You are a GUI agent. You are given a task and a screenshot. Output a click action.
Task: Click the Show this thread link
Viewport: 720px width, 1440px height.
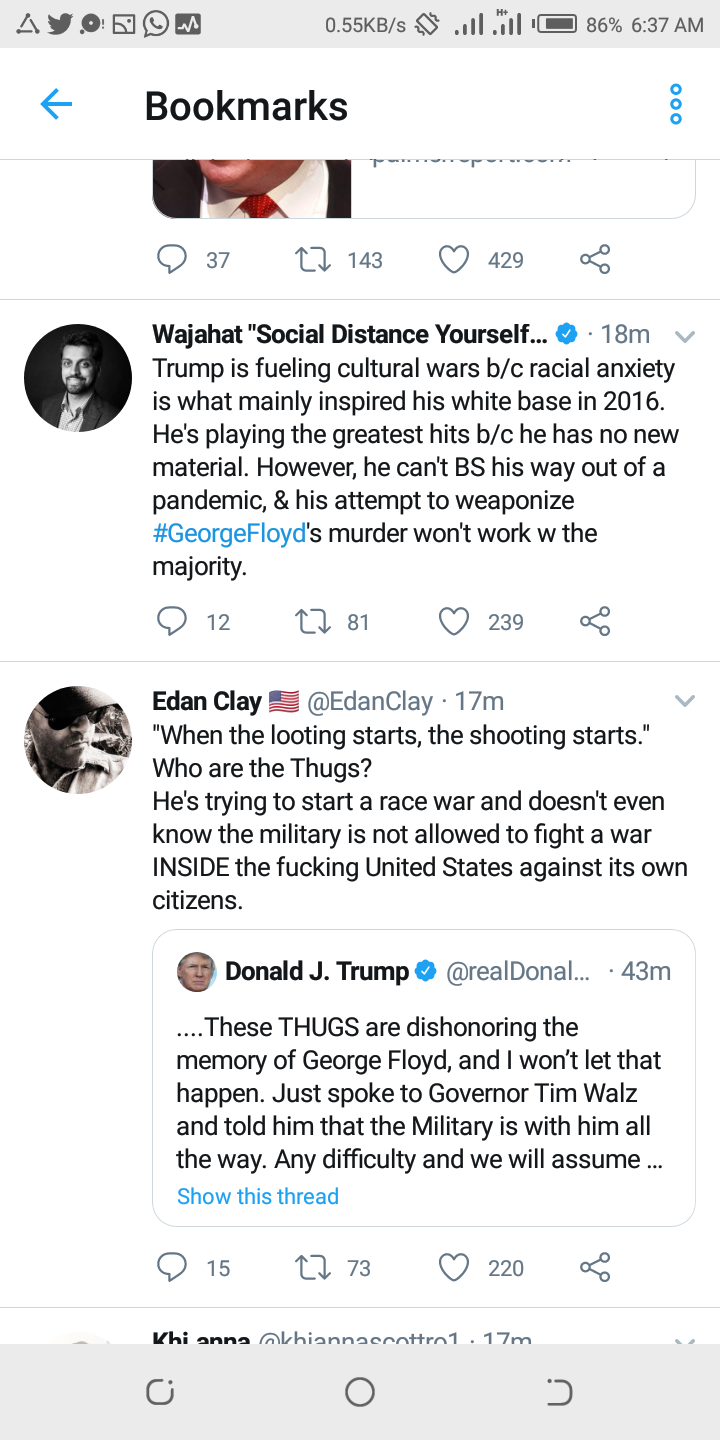258,1196
